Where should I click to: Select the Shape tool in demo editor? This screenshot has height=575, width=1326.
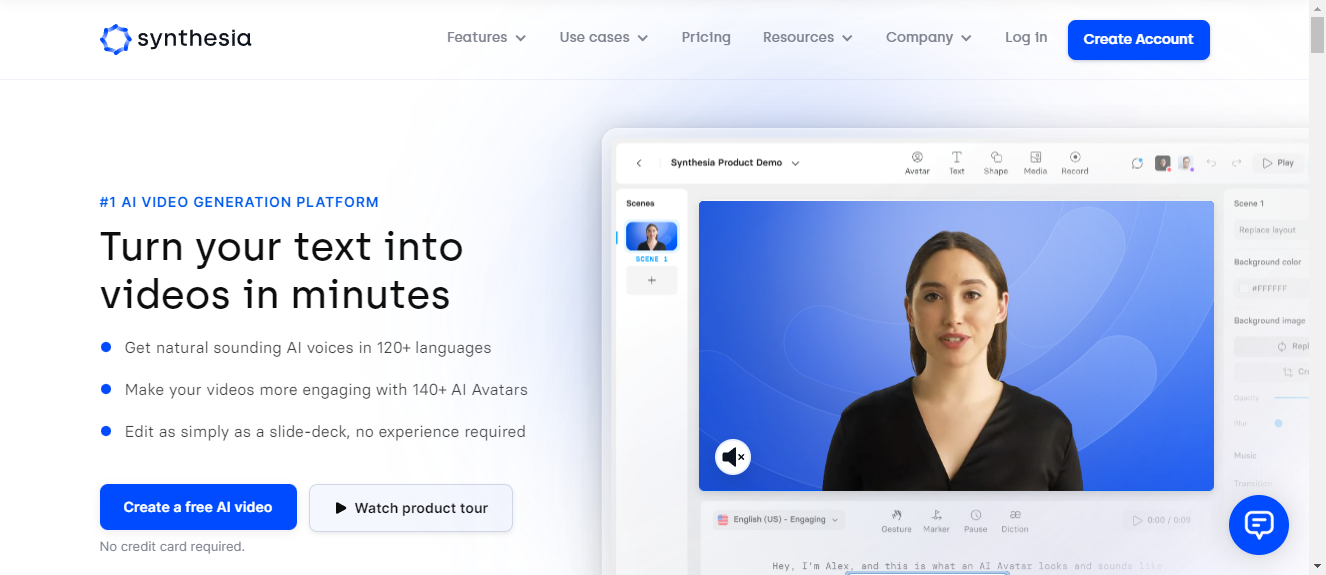(996, 163)
